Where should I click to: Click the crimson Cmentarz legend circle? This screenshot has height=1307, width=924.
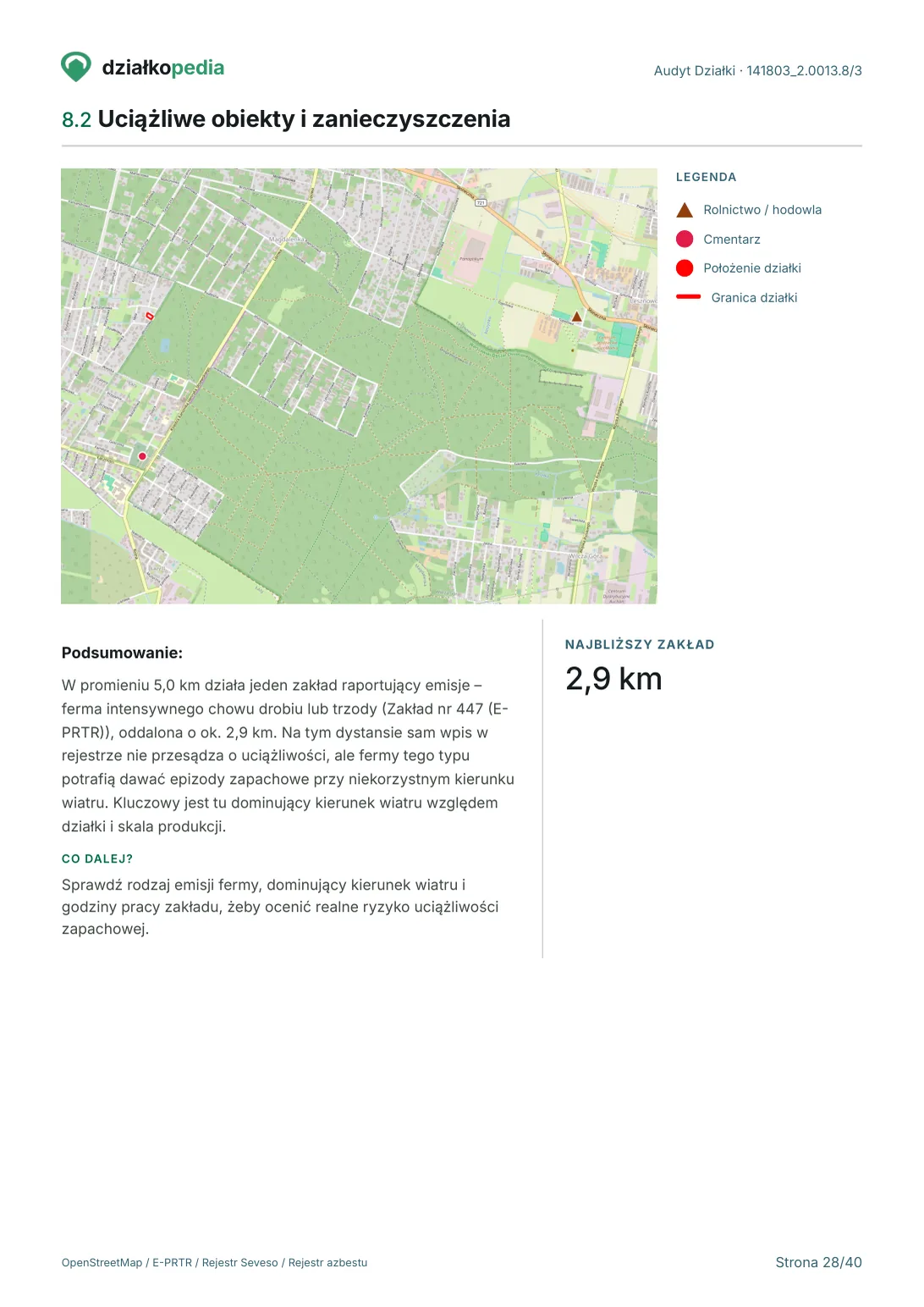pyautogui.click(x=685, y=239)
